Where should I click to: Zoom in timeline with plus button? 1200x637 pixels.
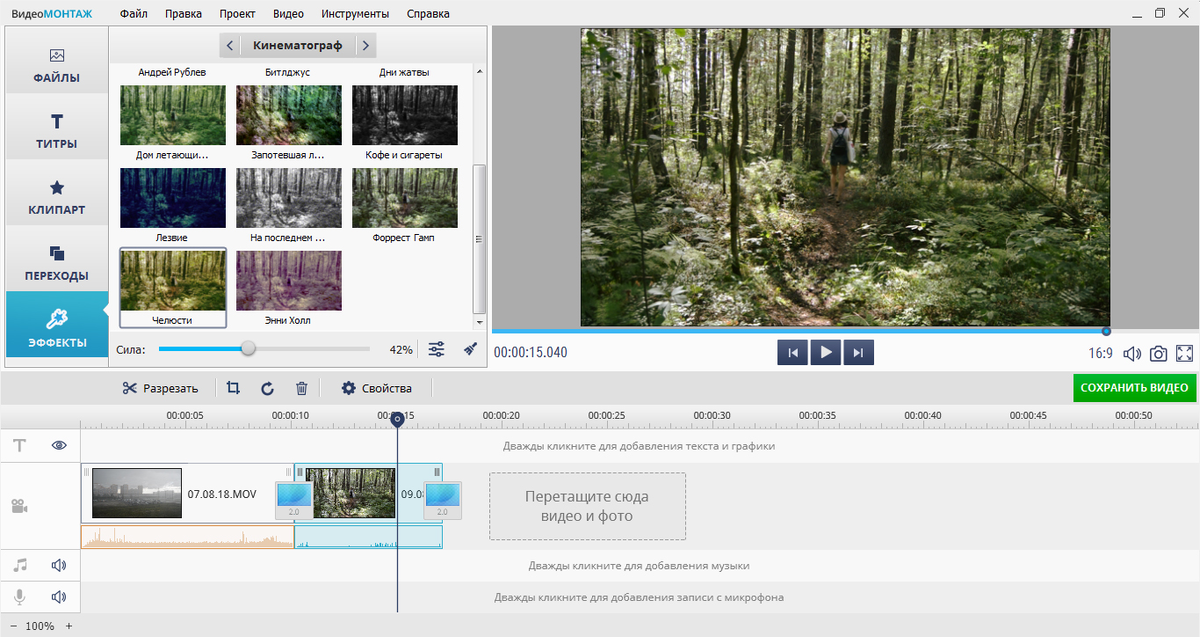click(x=69, y=626)
